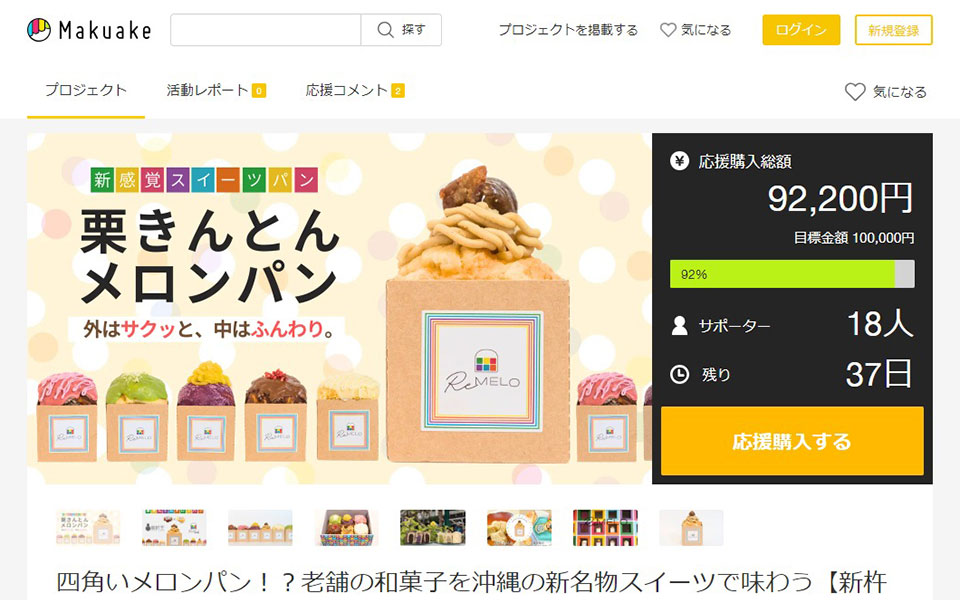Viewport: 960px width, 600px height.
Task: Open プロジェクトを掲載する link
Action: (x=568, y=30)
